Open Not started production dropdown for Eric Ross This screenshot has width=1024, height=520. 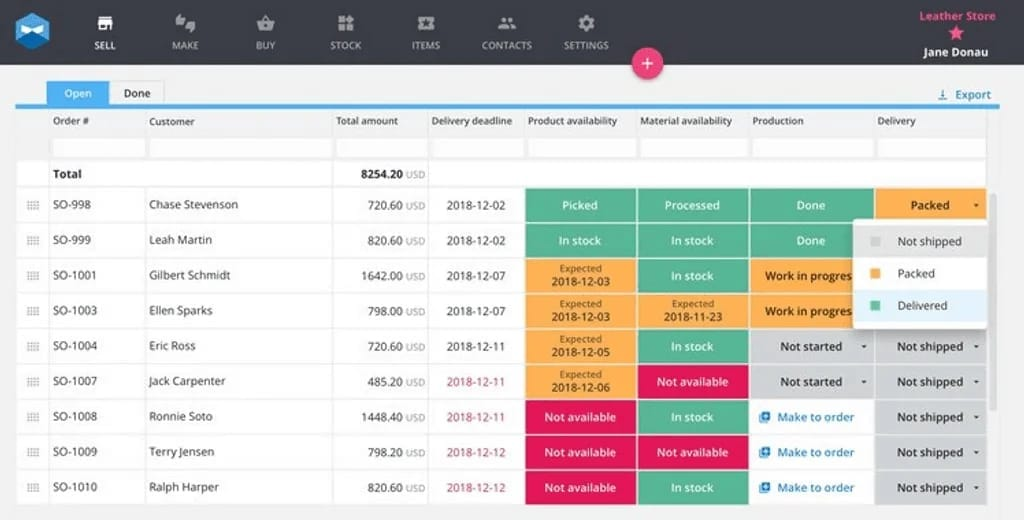tap(863, 347)
